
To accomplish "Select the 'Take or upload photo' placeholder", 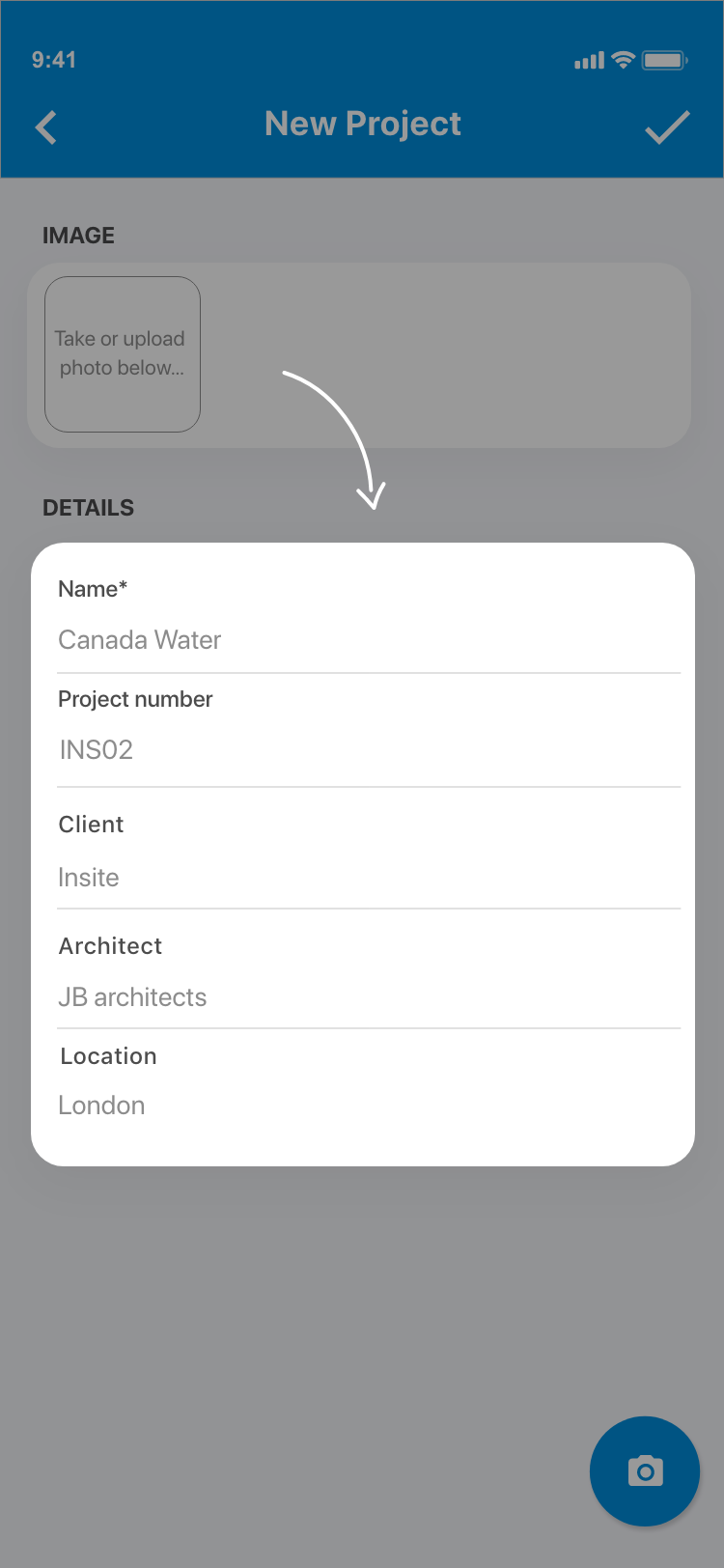I will (123, 353).
